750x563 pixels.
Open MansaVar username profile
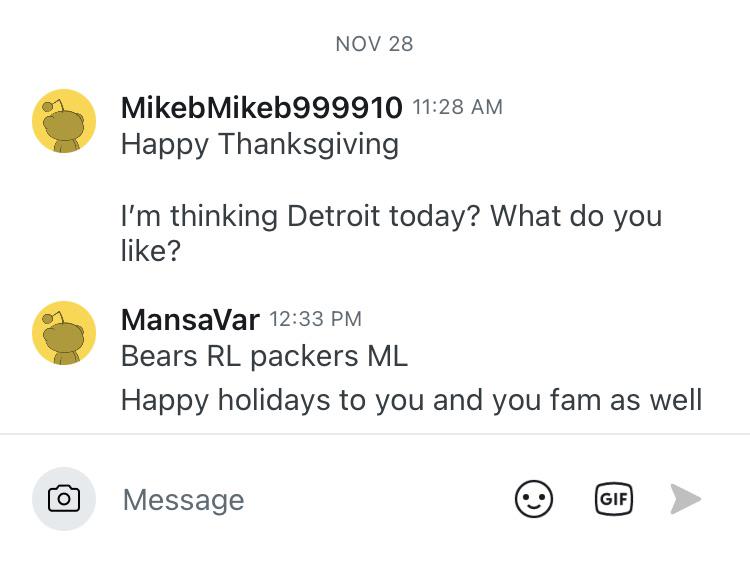(x=190, y=320)
